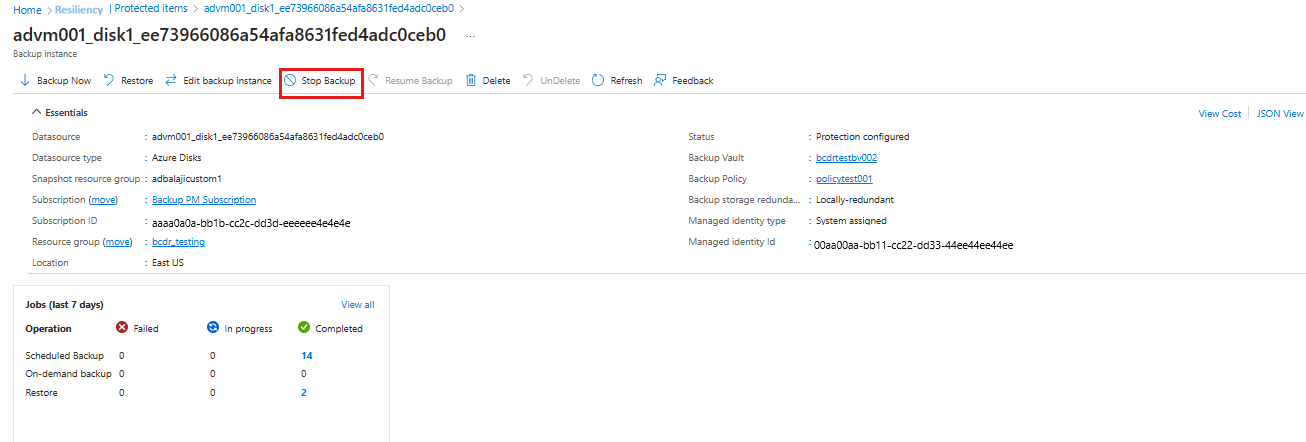The width and height of the screenshot is (1306, 442).
Task: Click the On-demand backup row label
Action: point(68,373)
